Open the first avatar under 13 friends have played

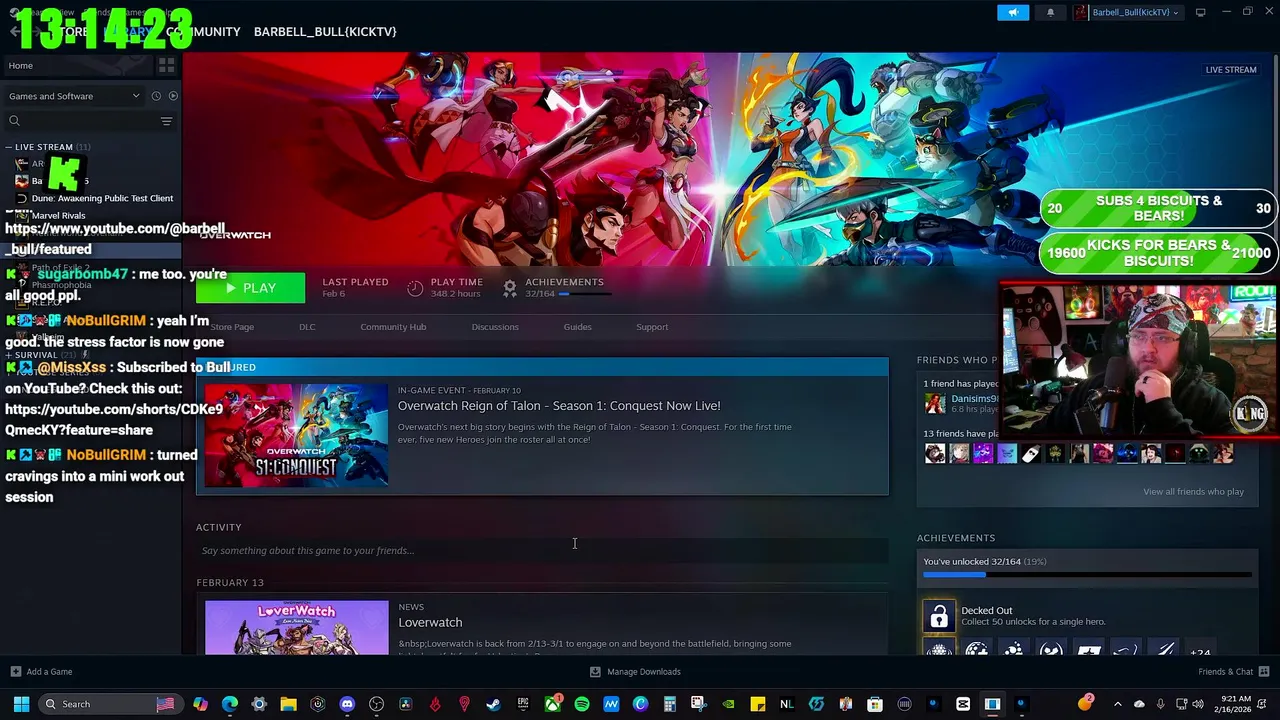tap(935, 454)
